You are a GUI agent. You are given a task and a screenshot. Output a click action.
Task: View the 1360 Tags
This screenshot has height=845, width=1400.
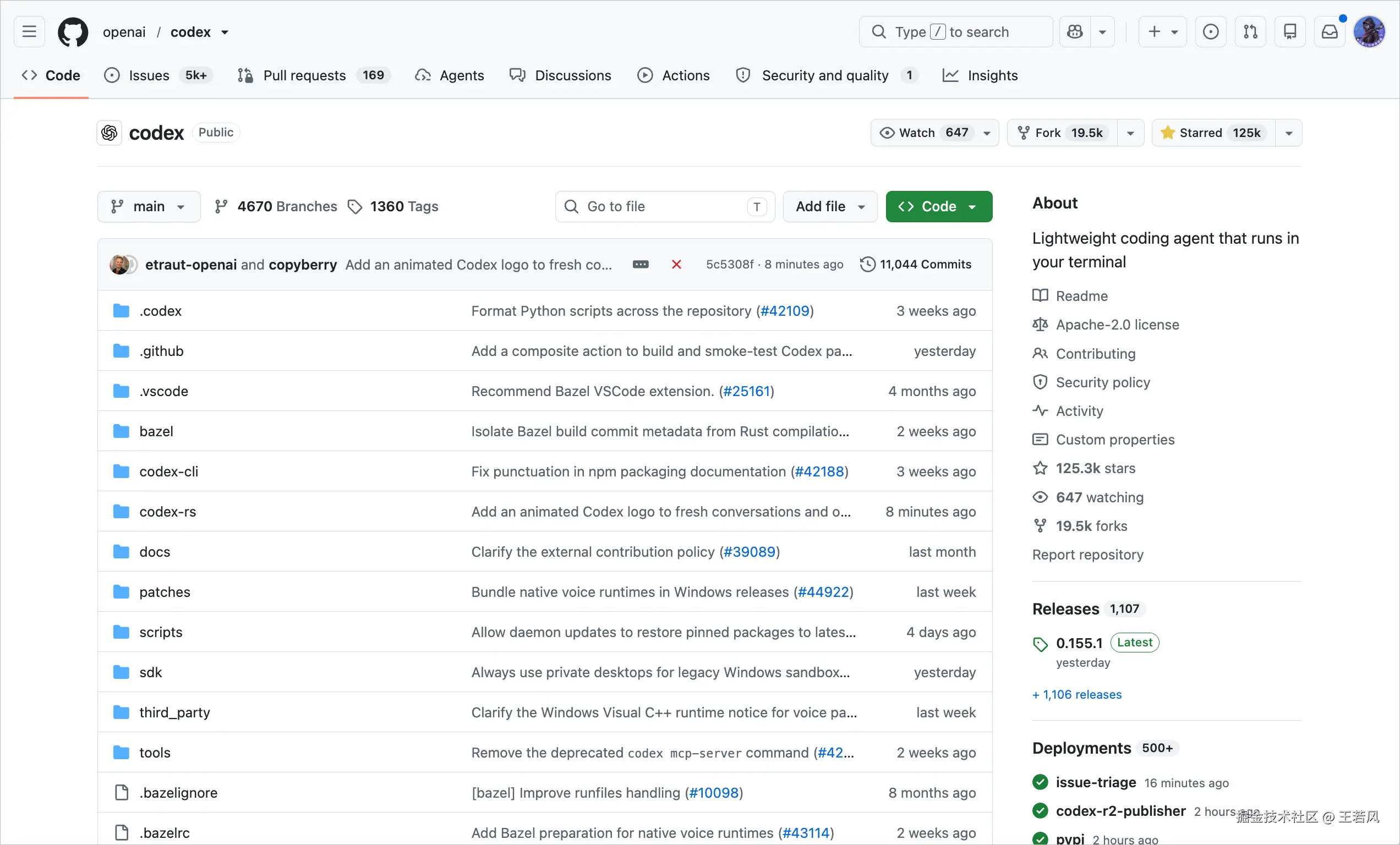[x=393, y=206]
